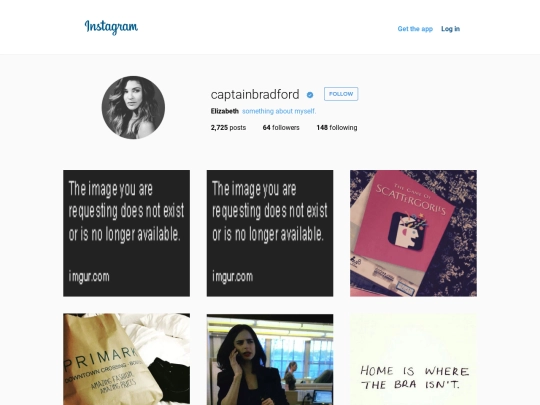This screenshot has height=405, width=540.
Task: Click the blue verified badge icon
Action: pyautogui.click(x=310, y=95)
